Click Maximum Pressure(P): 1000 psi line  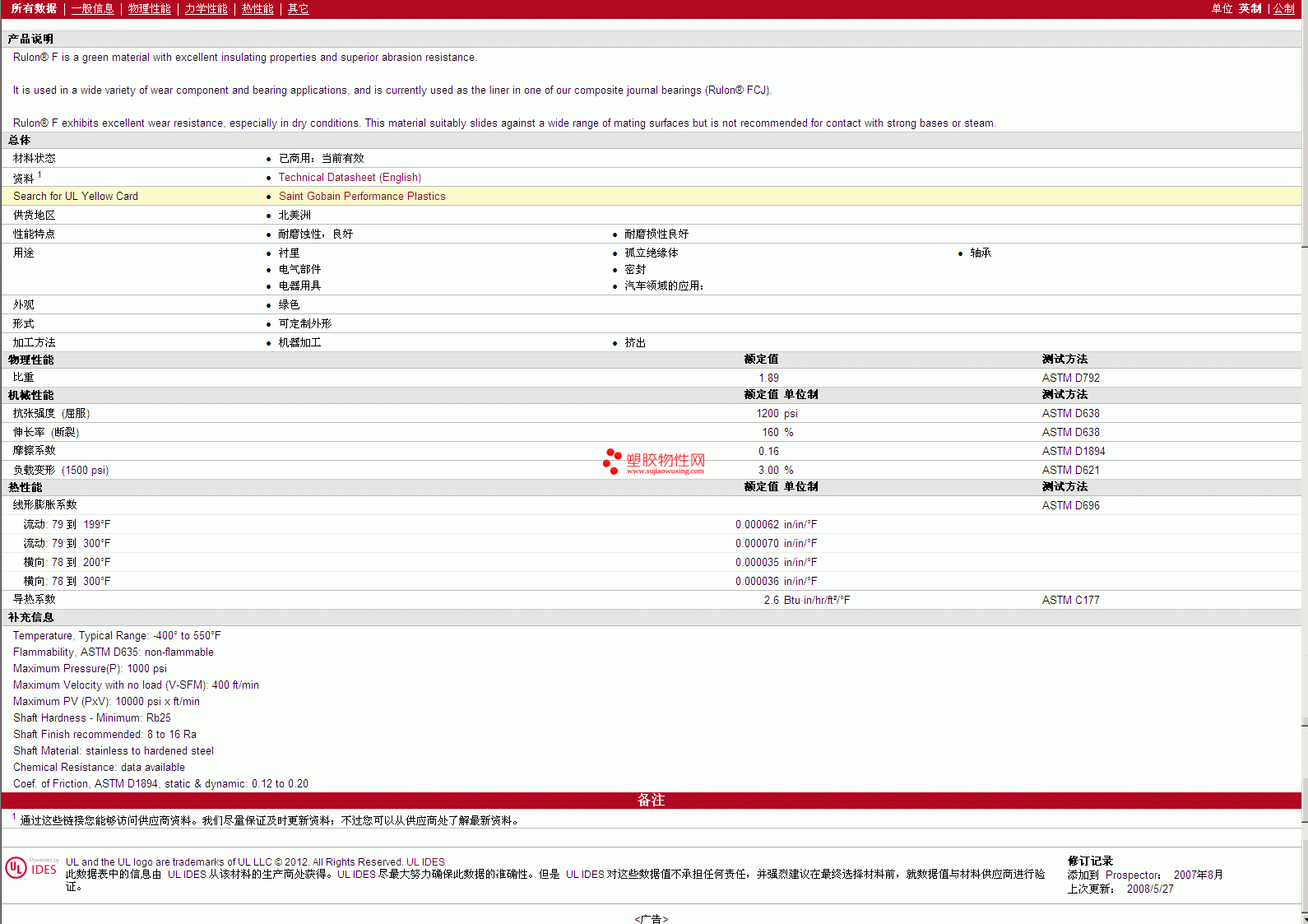[x=90, y=668]
